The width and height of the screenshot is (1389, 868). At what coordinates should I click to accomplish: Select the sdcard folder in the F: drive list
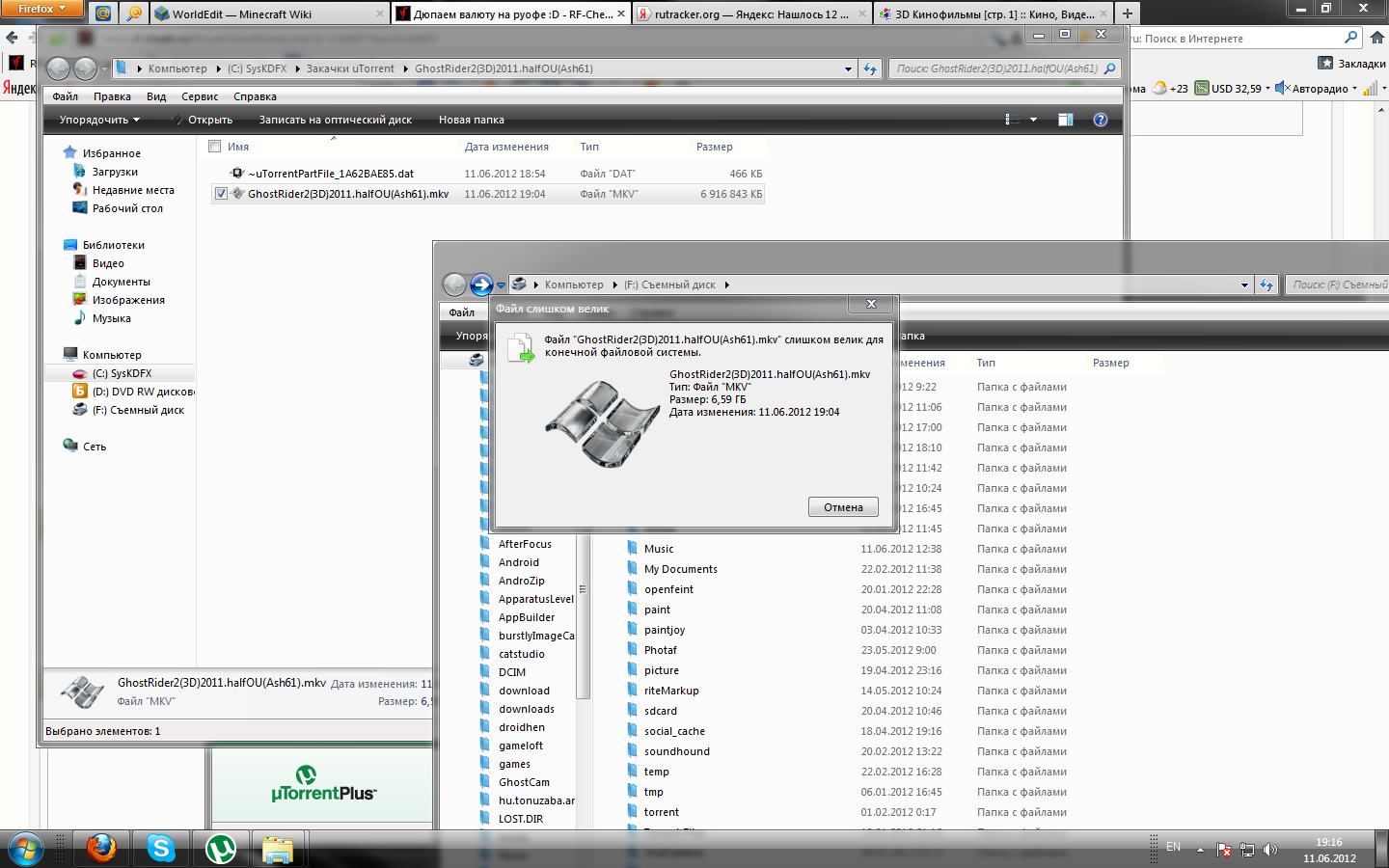[661, 711]
